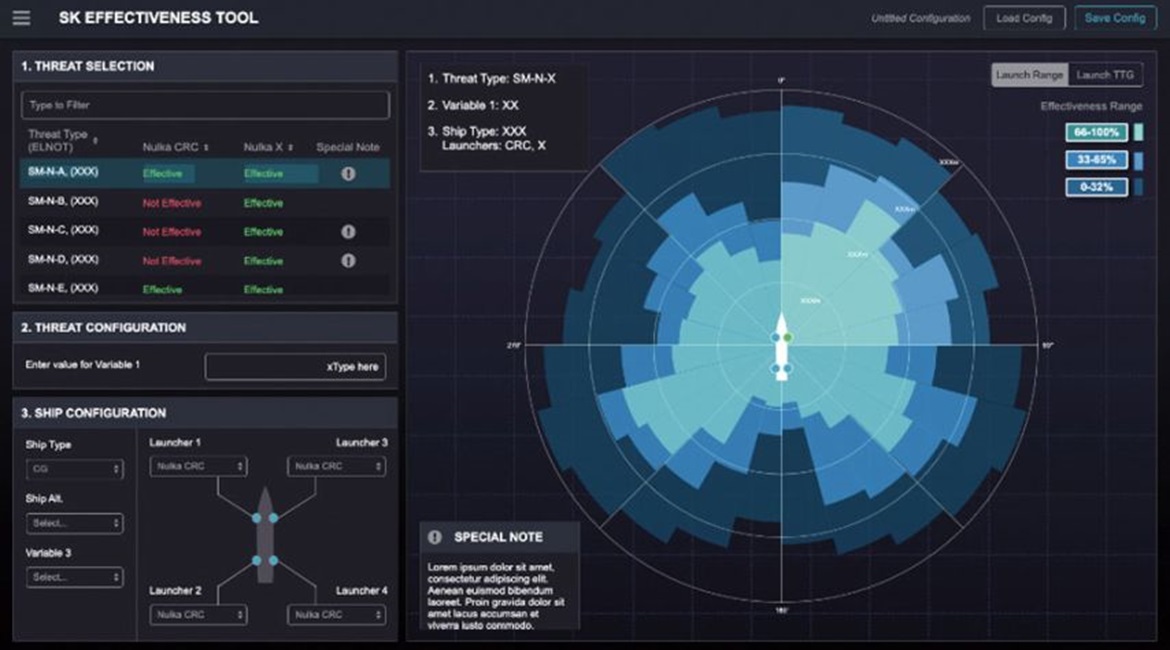Sort by Threat Type column arrows
This screenshot has height=650, width=1170.
click(96, 140)
